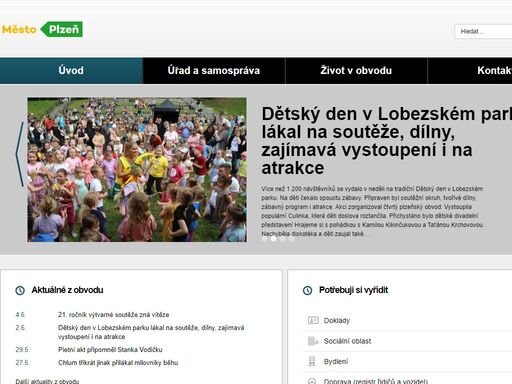Go to previous slide with left arrow

[x=20, y=154]
